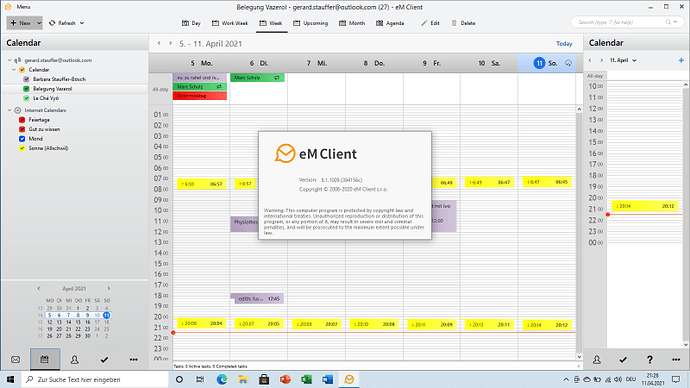Open help question mark in right sidebar

coord(650,360)
